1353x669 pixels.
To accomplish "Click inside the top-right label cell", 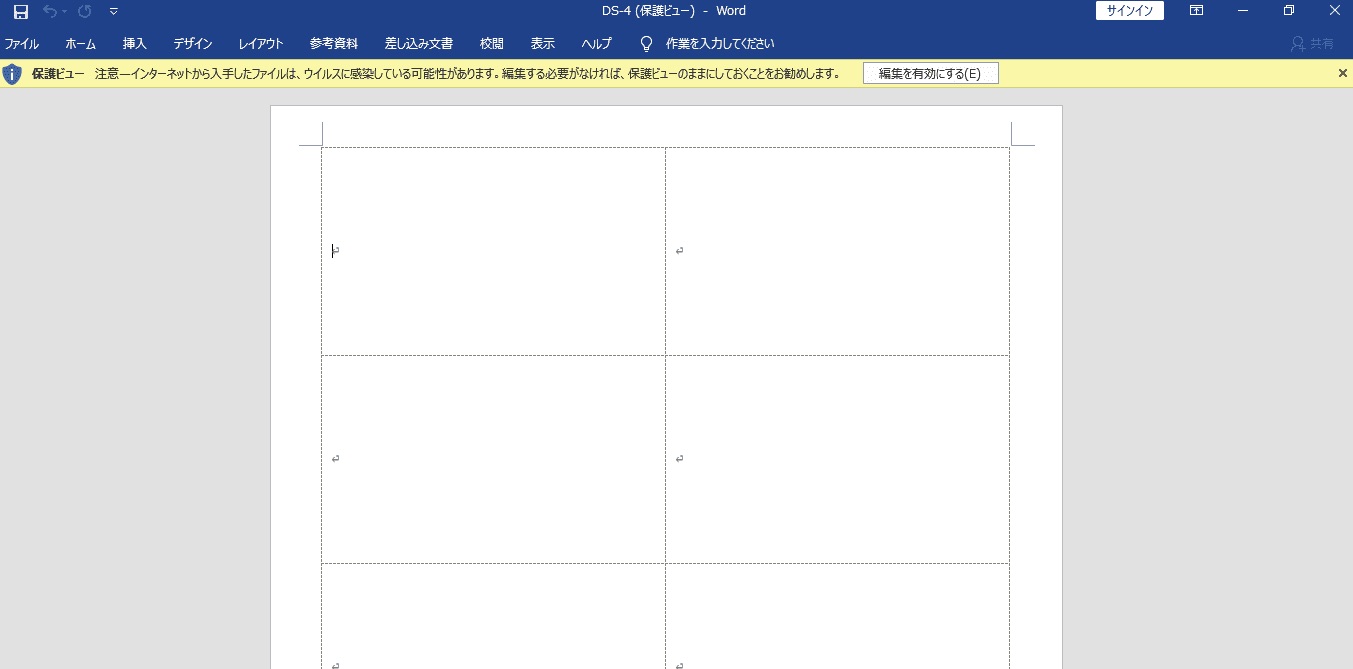I will tap(837, 251).
